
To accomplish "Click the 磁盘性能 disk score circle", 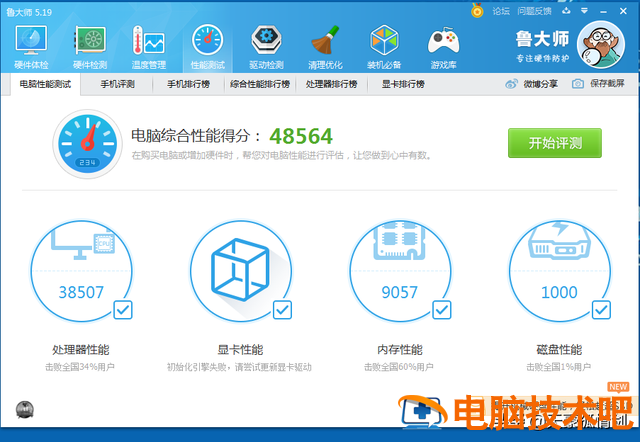I will tap(560, 271).
